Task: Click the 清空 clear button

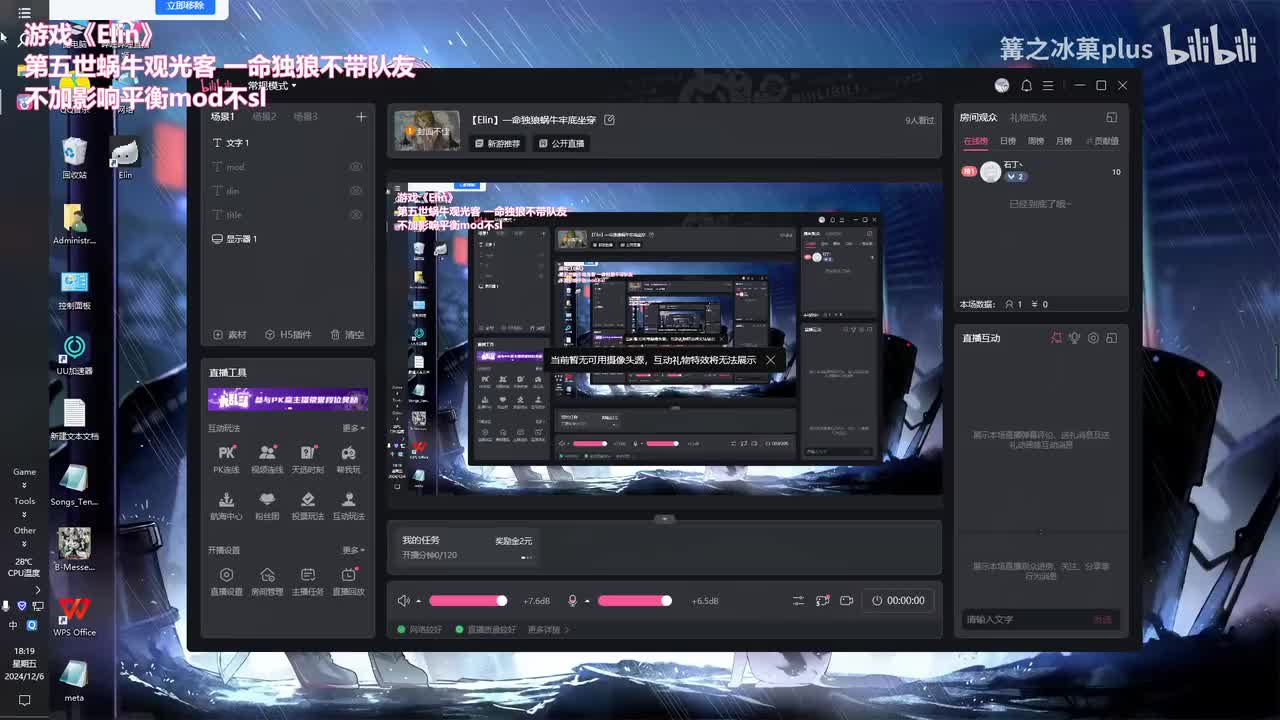Action: point(347,335)
